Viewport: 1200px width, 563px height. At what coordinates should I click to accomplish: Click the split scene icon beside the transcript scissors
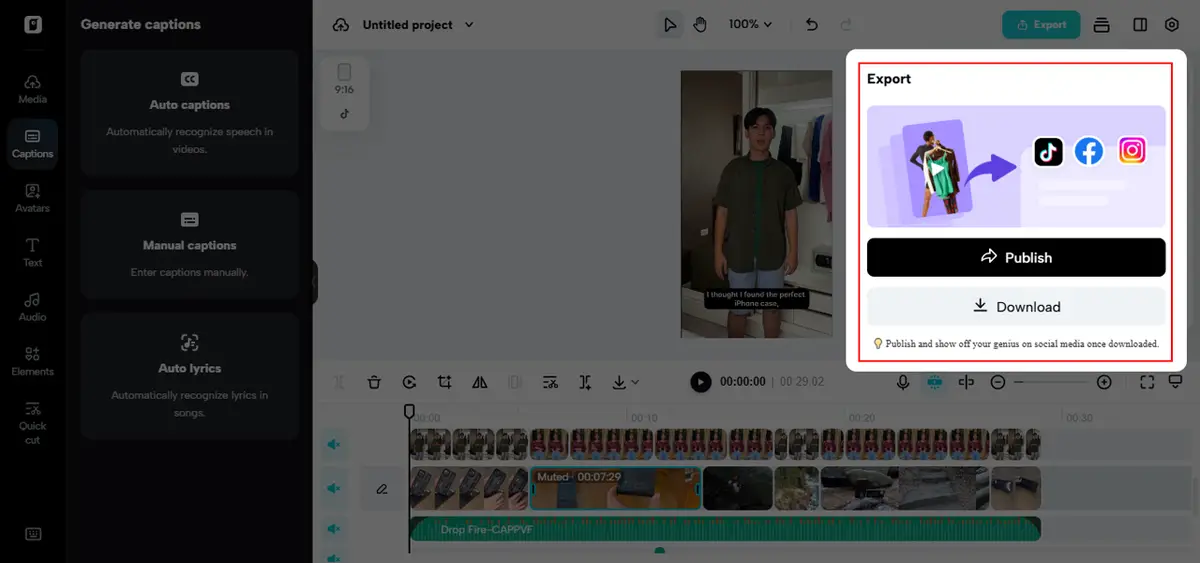[x=585, y=382]
